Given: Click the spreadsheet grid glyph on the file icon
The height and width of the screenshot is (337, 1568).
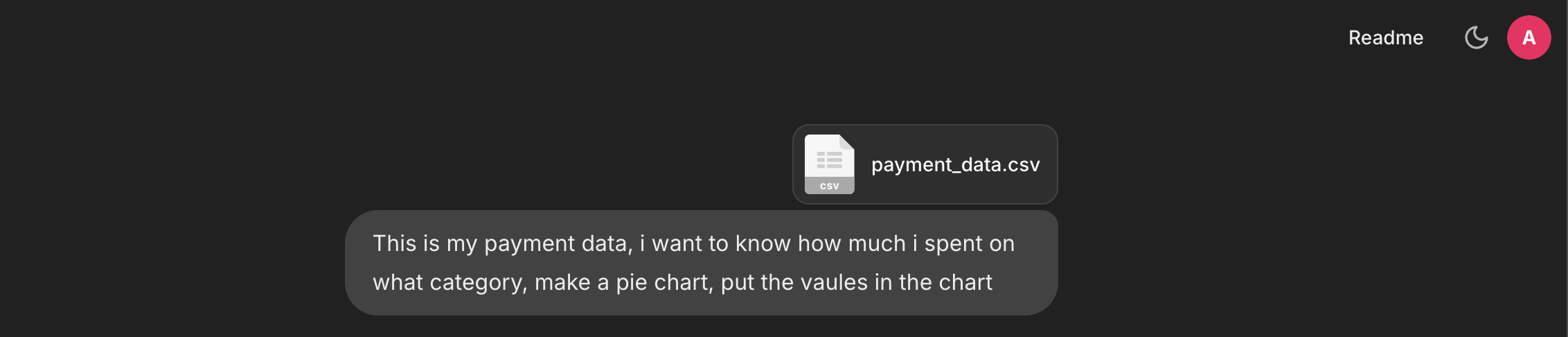Looking at the screenshot, I should pyautogui.click(x=829, y=160).
